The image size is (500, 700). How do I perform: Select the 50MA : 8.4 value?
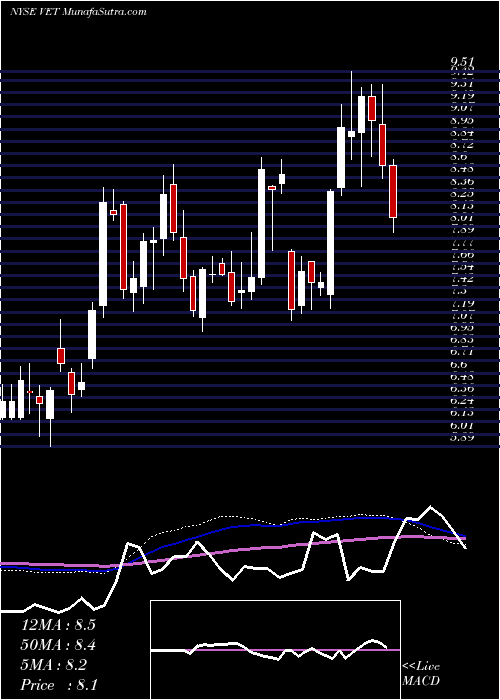click(x=58, y=645)
